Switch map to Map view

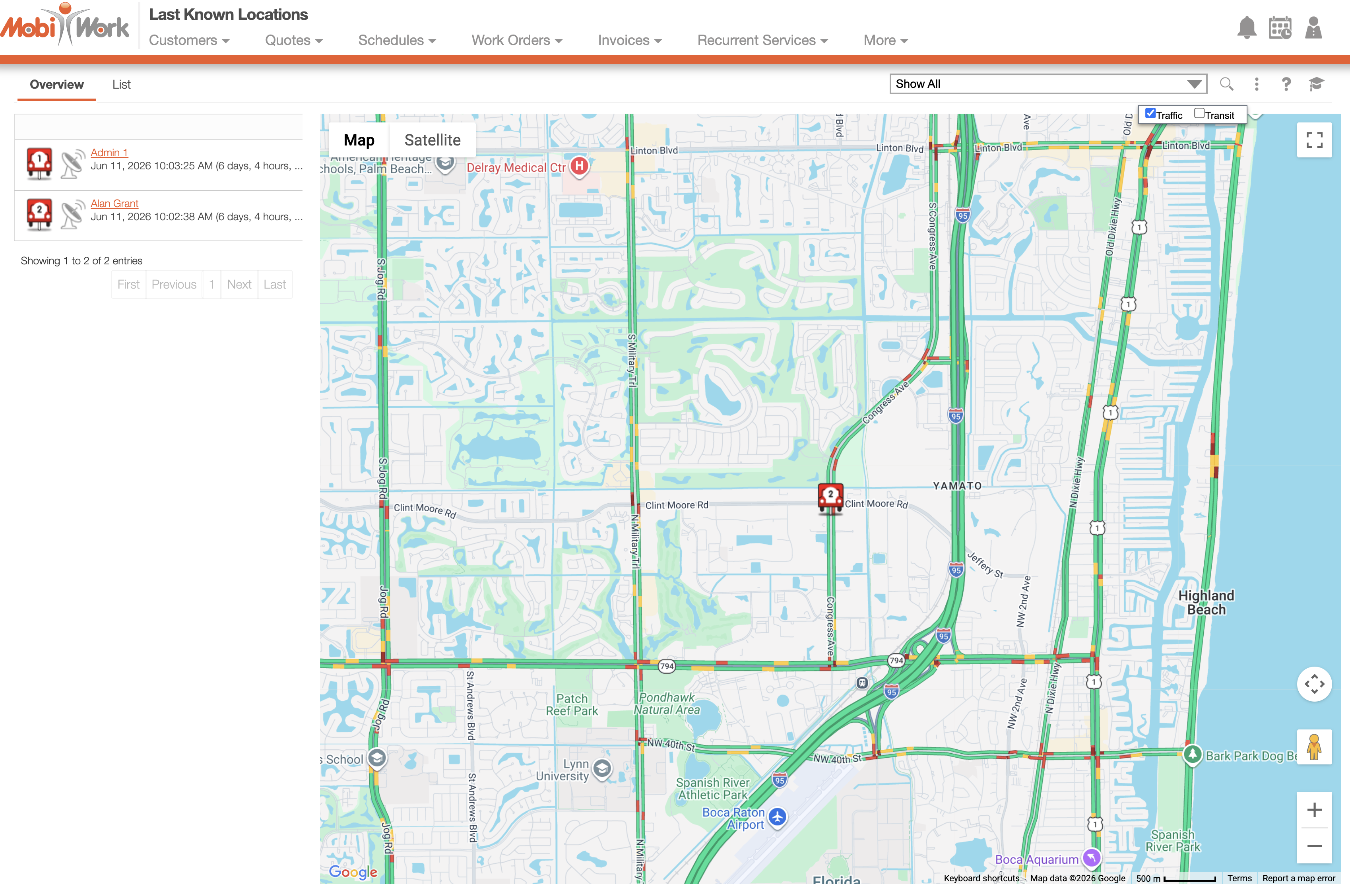point(359,140)
